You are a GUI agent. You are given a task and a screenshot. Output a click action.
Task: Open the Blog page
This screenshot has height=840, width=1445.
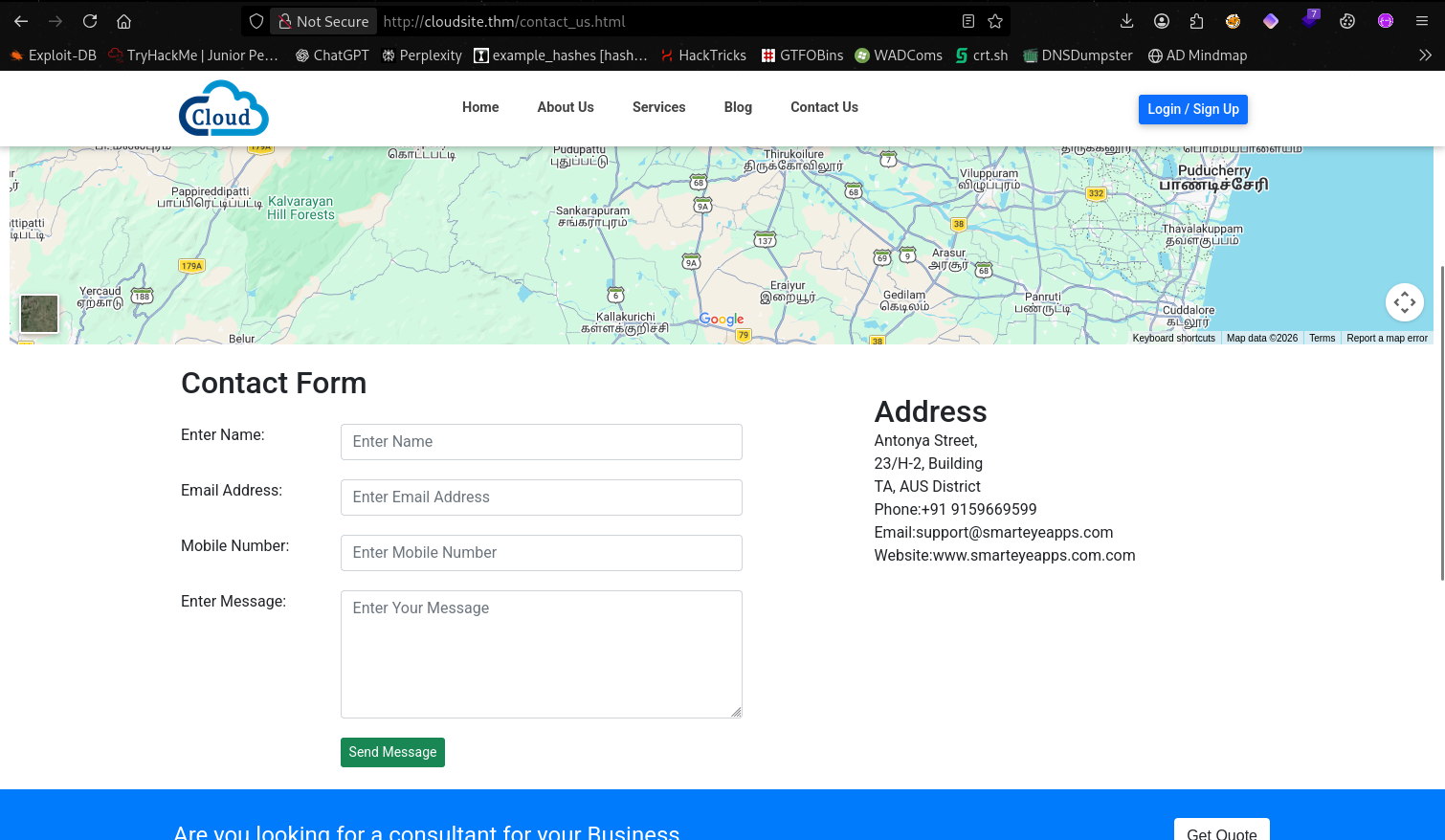point(738,107)
